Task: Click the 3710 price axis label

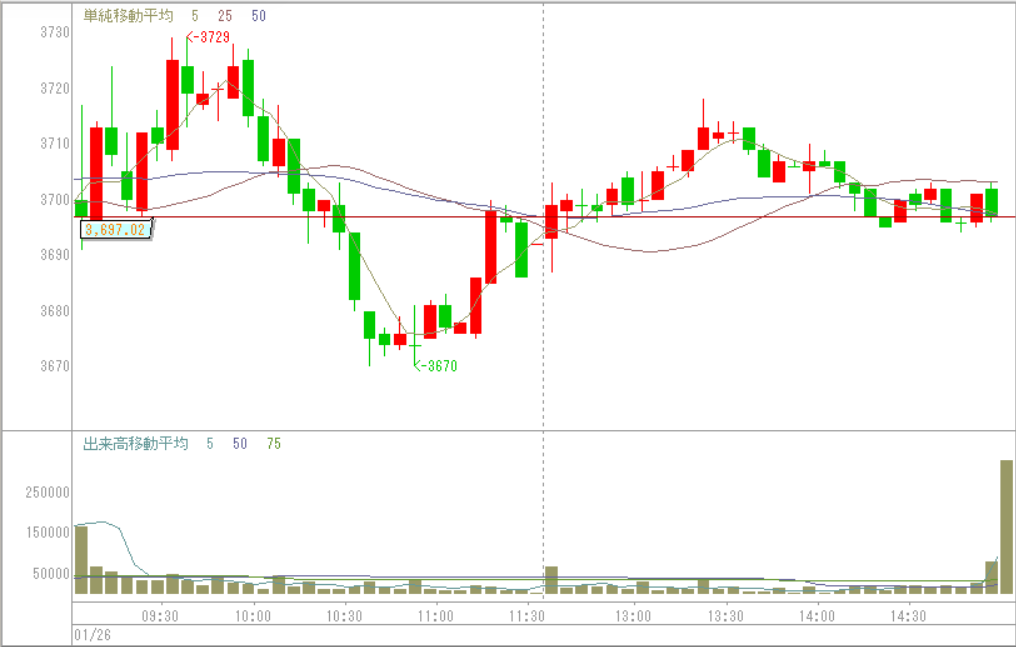Action: [55, 143]
